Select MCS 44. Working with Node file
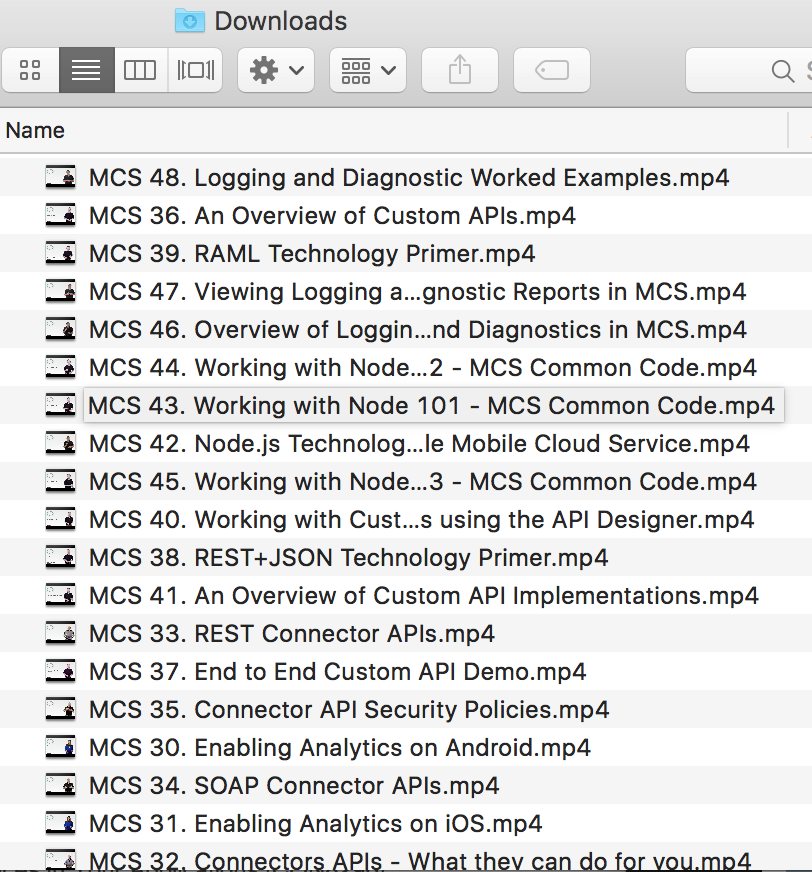Screen dimensions: 812x872 (406, 368)
